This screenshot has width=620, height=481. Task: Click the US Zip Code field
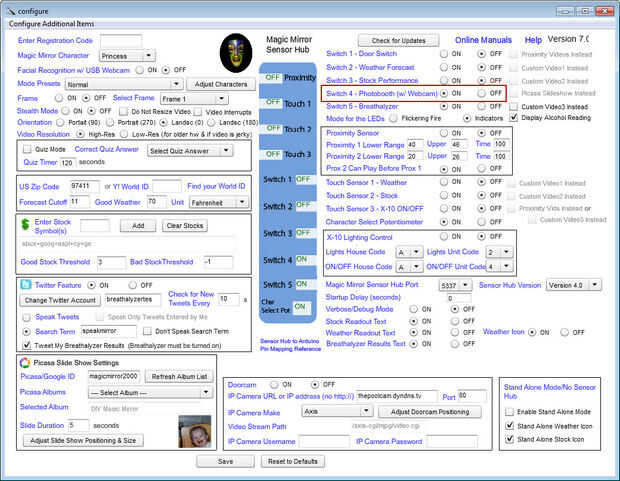pos(84,186)
